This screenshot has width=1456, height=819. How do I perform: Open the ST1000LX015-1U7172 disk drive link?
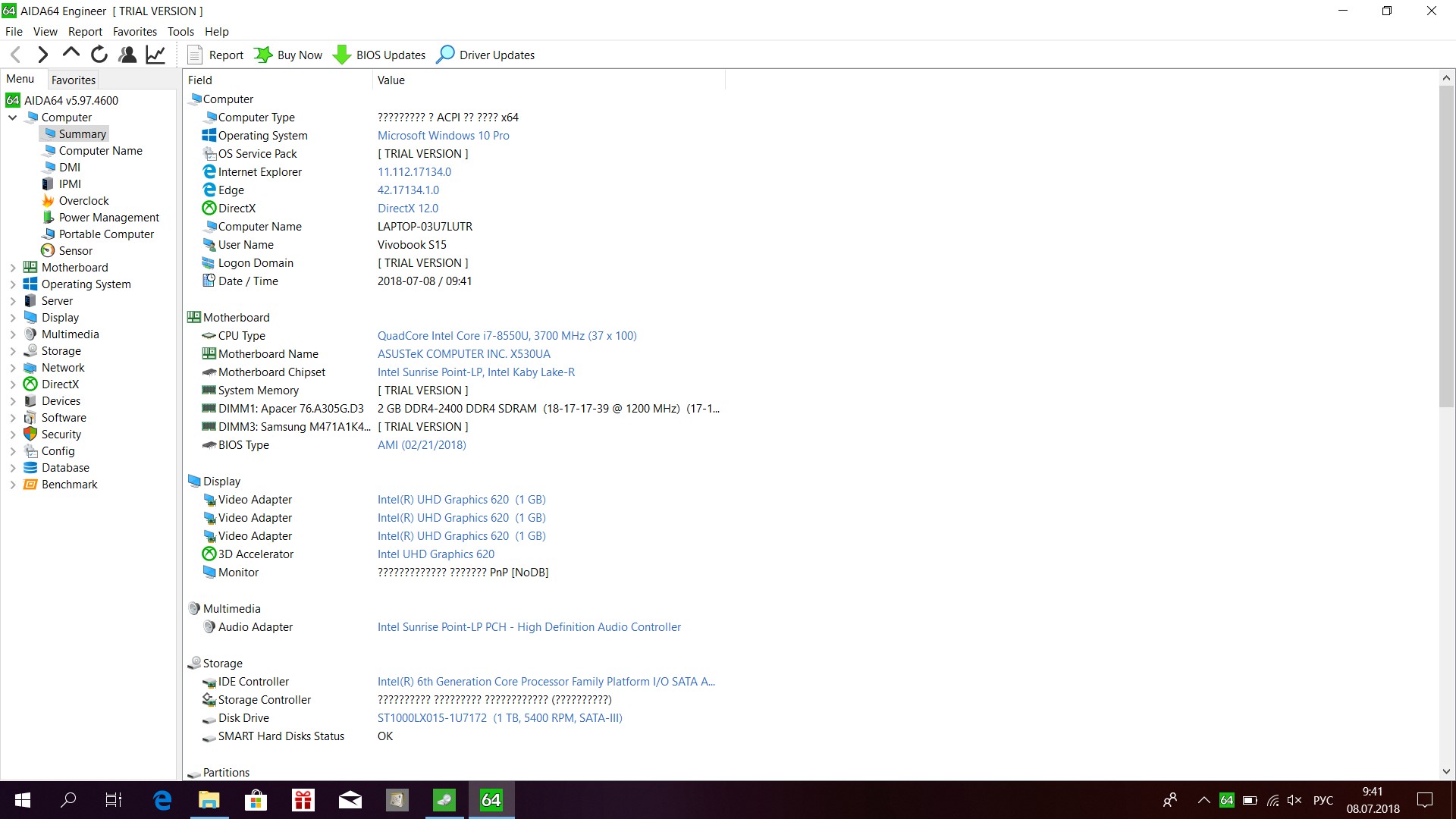(x=500, y=718)
